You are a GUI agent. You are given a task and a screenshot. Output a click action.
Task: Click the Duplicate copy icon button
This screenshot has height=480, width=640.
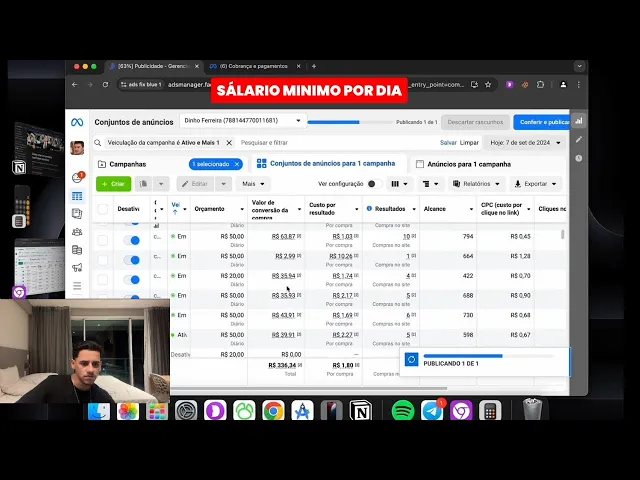click(x=143, y=184)
